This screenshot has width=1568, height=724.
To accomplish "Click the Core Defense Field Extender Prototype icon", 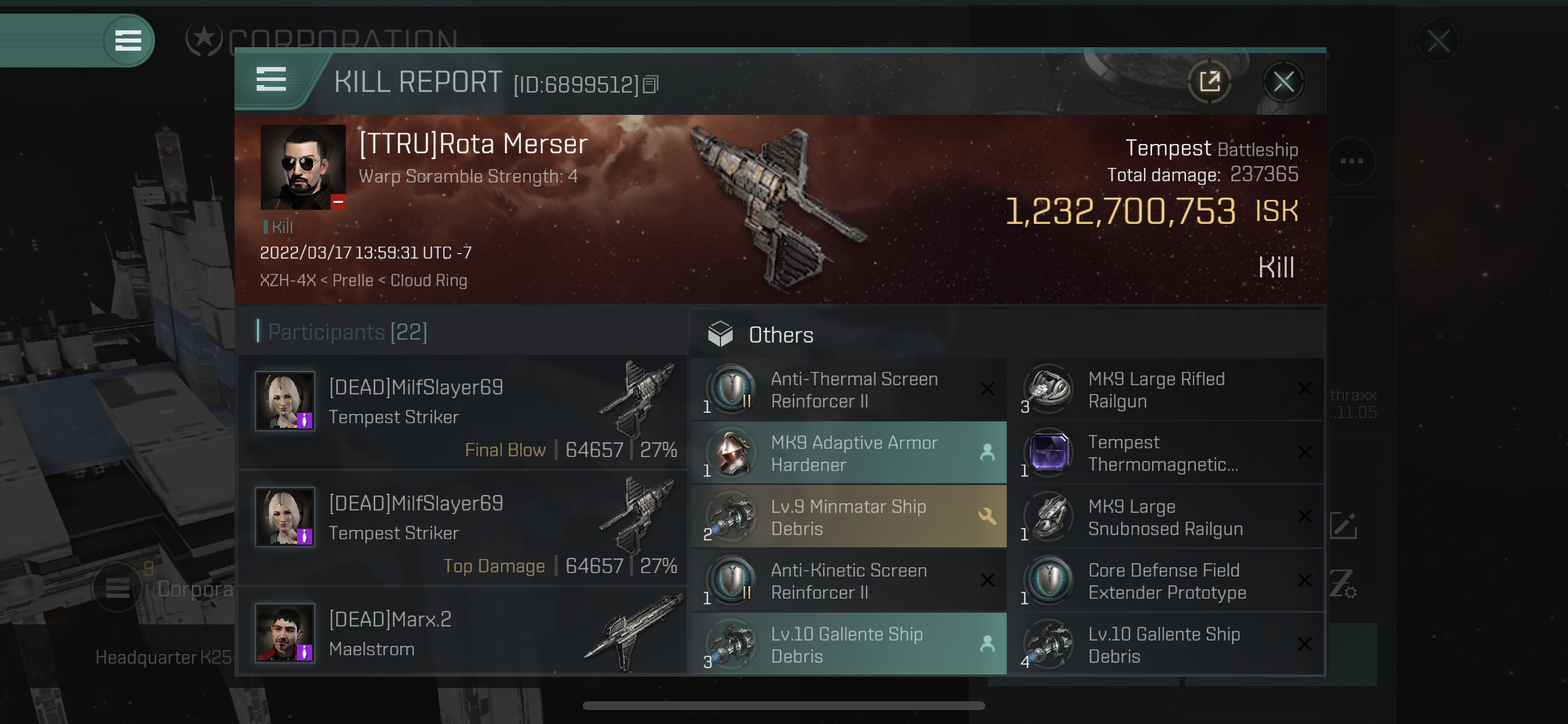I will click(x=1049, y=581).
